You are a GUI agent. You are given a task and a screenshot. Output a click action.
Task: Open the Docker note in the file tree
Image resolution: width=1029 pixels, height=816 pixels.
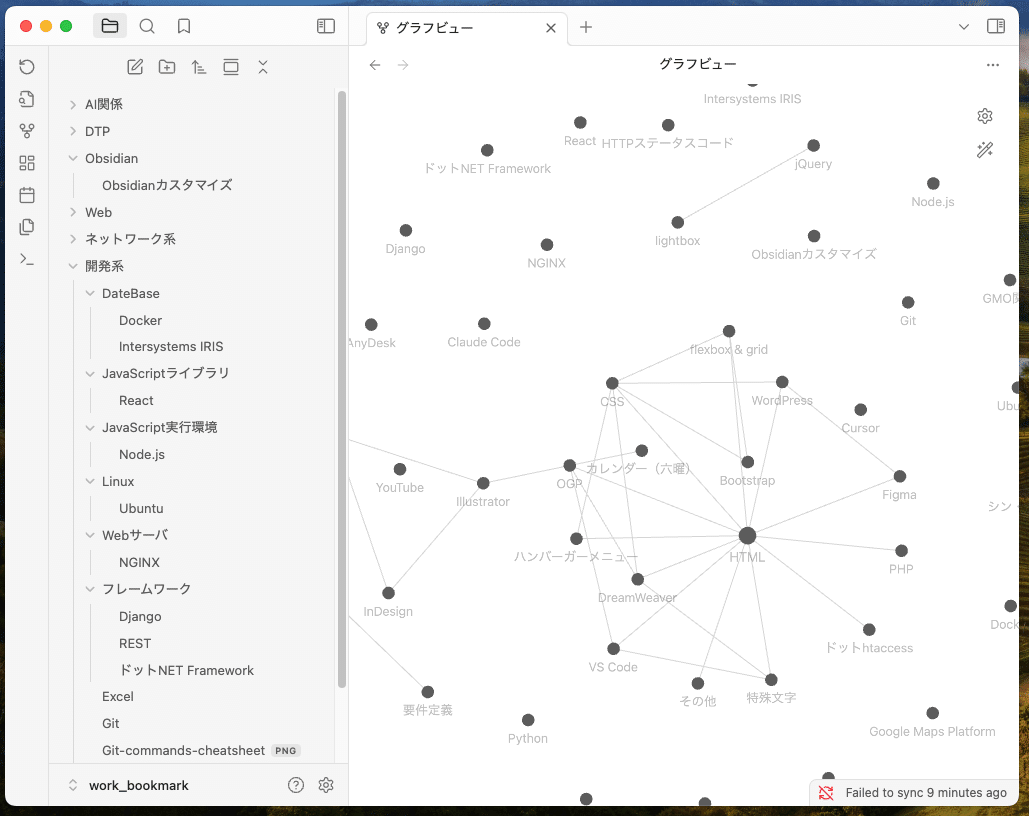140,320
